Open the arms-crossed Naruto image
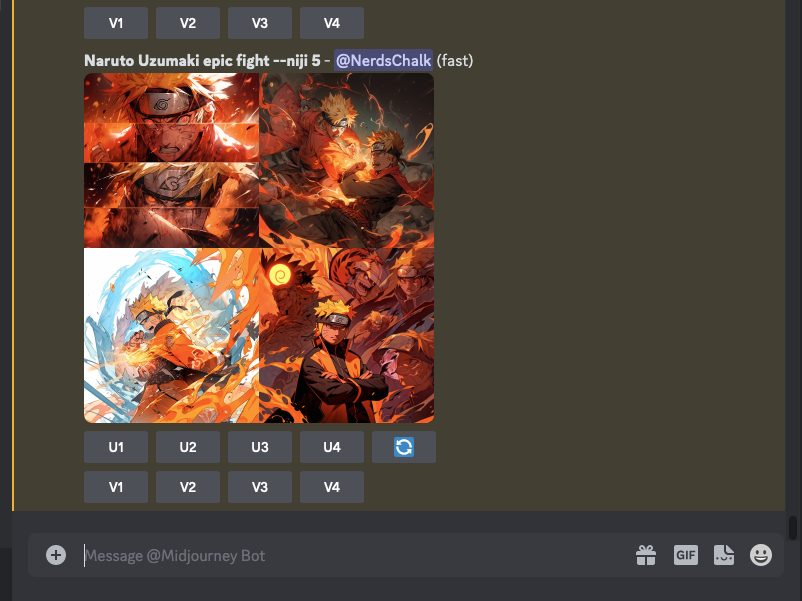 (x=347, y=336)
